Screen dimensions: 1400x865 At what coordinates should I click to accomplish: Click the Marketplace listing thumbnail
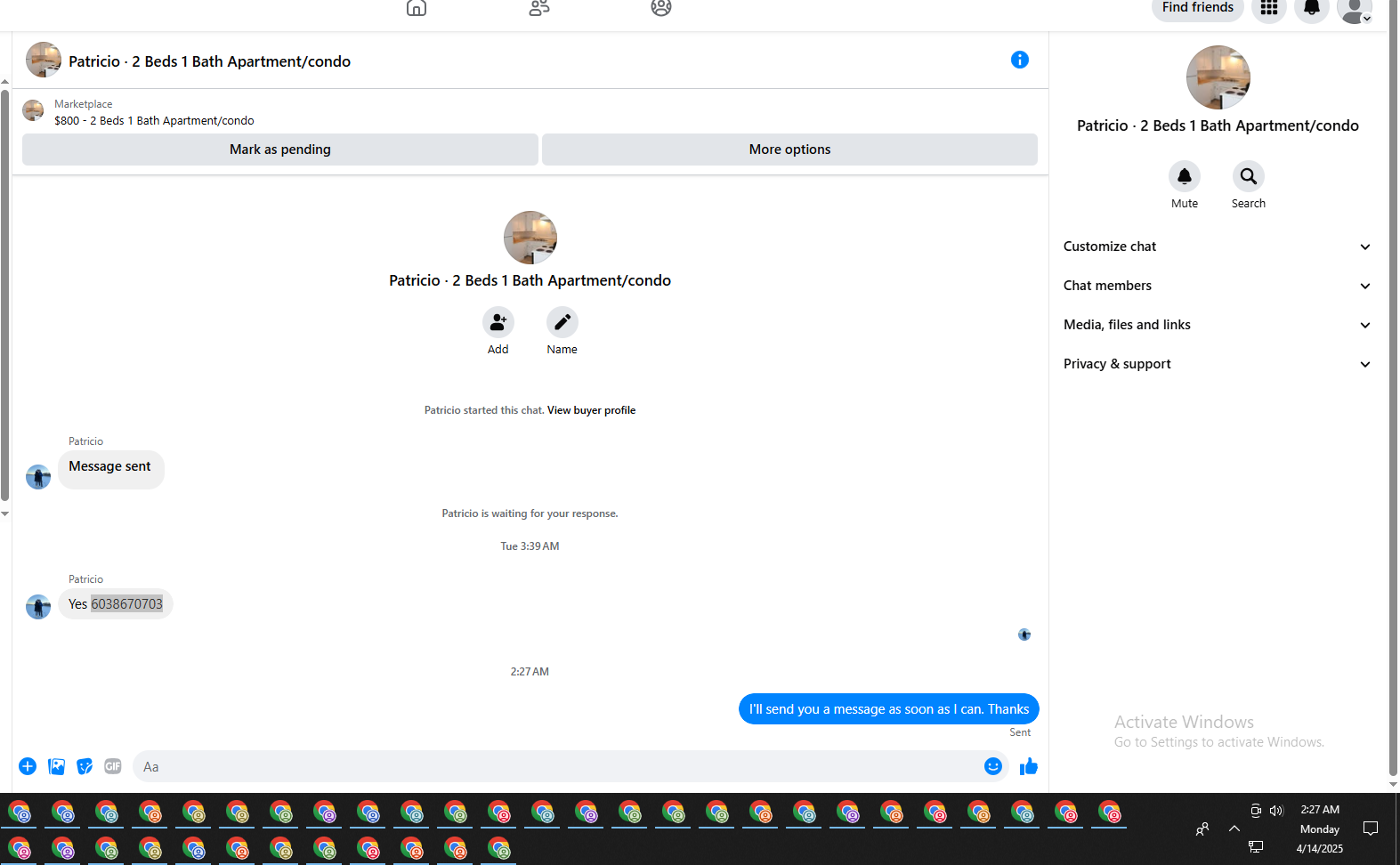point(33,110)
